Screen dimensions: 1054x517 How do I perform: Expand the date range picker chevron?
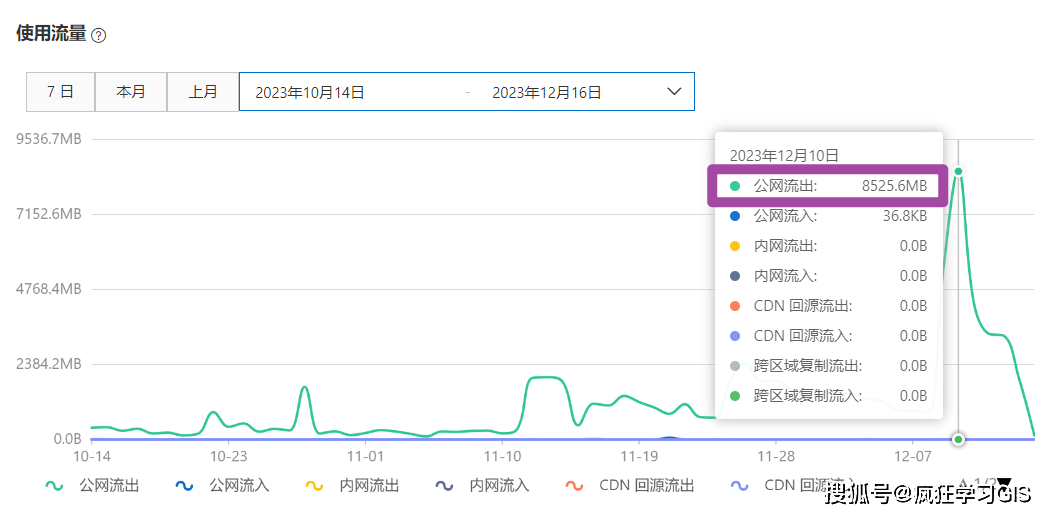point(674,91)
